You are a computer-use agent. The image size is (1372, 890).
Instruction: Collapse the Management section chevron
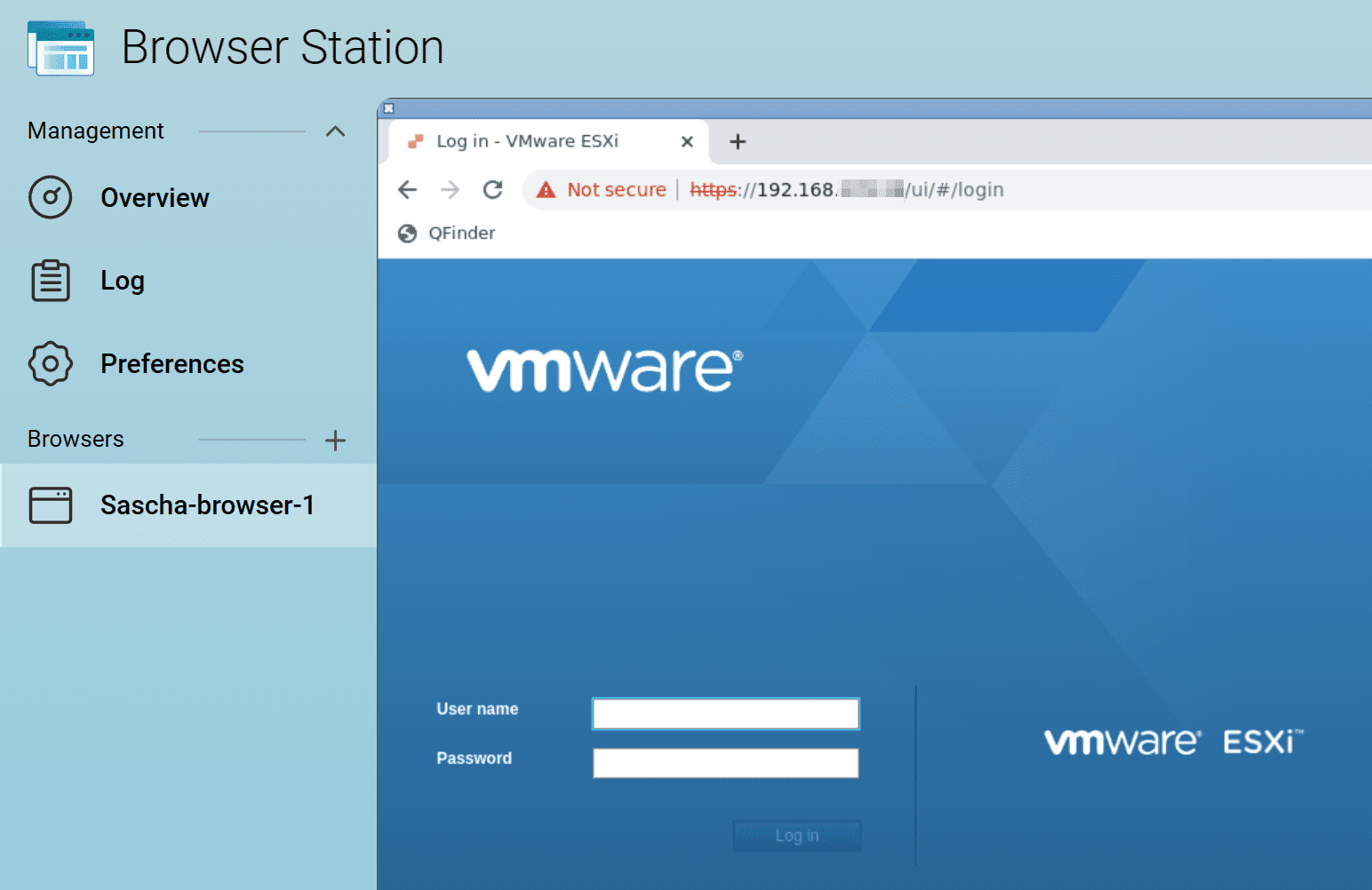tap(335, 131)
